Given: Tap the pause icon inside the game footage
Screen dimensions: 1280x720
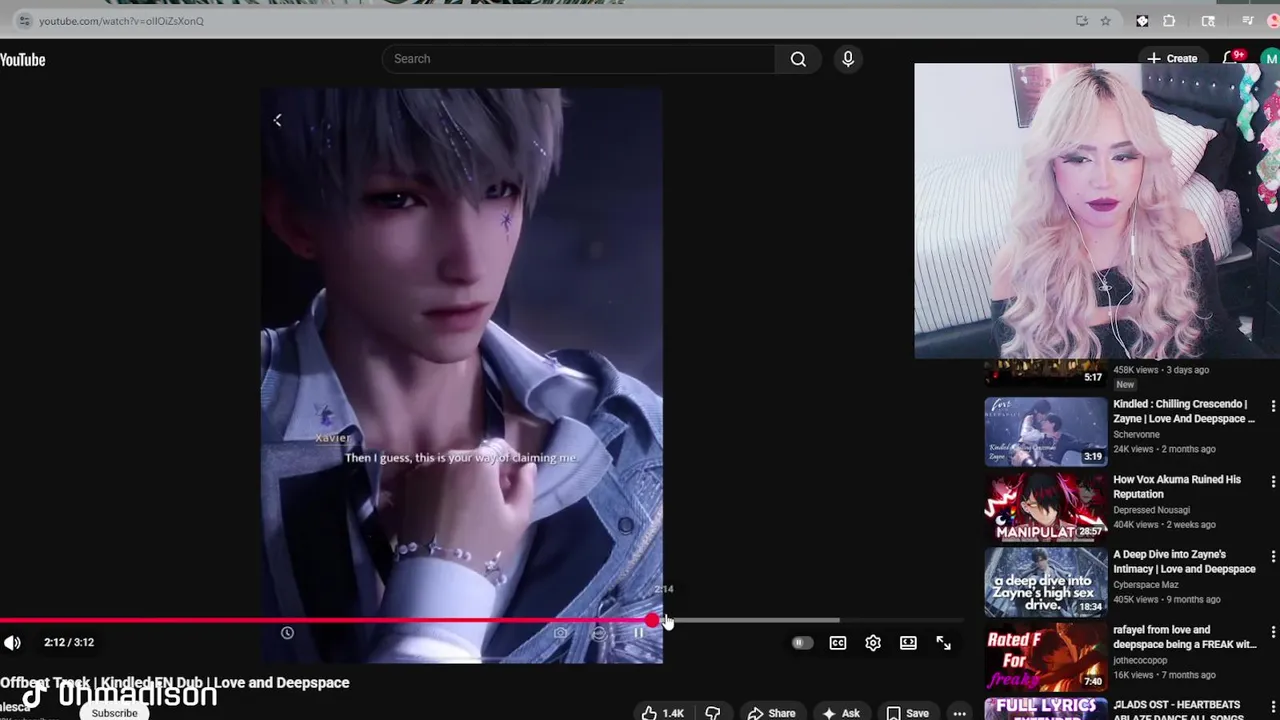Looking at the screenshot, I should (x=638, y=633).
